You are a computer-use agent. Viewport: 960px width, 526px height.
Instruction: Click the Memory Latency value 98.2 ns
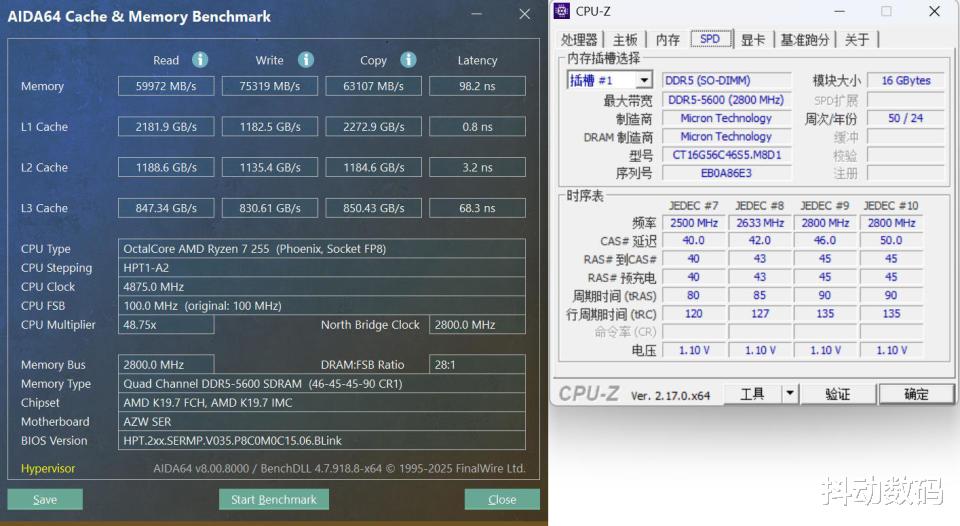477,86
